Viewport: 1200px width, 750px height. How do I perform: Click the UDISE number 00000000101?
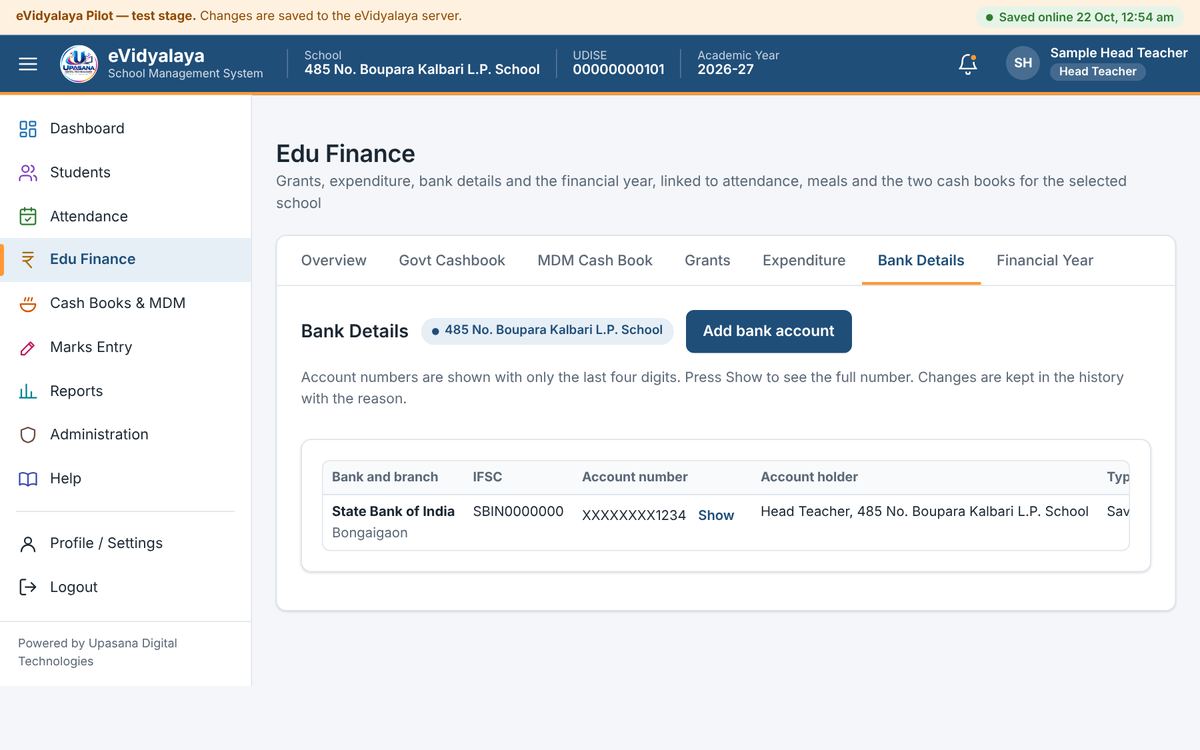pyautogui.click(x=619, y=70)
